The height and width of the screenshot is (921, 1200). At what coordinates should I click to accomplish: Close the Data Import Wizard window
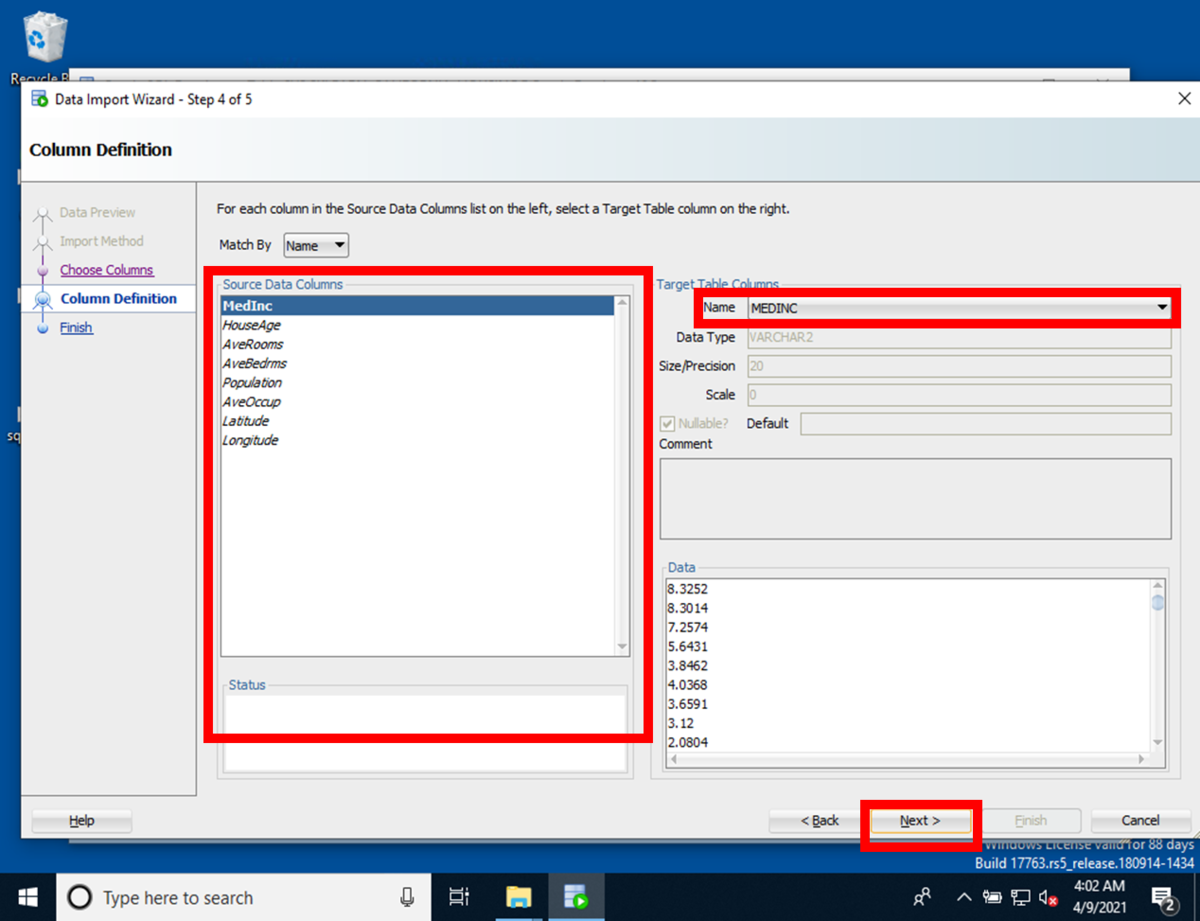click(x=1184, y=99)
